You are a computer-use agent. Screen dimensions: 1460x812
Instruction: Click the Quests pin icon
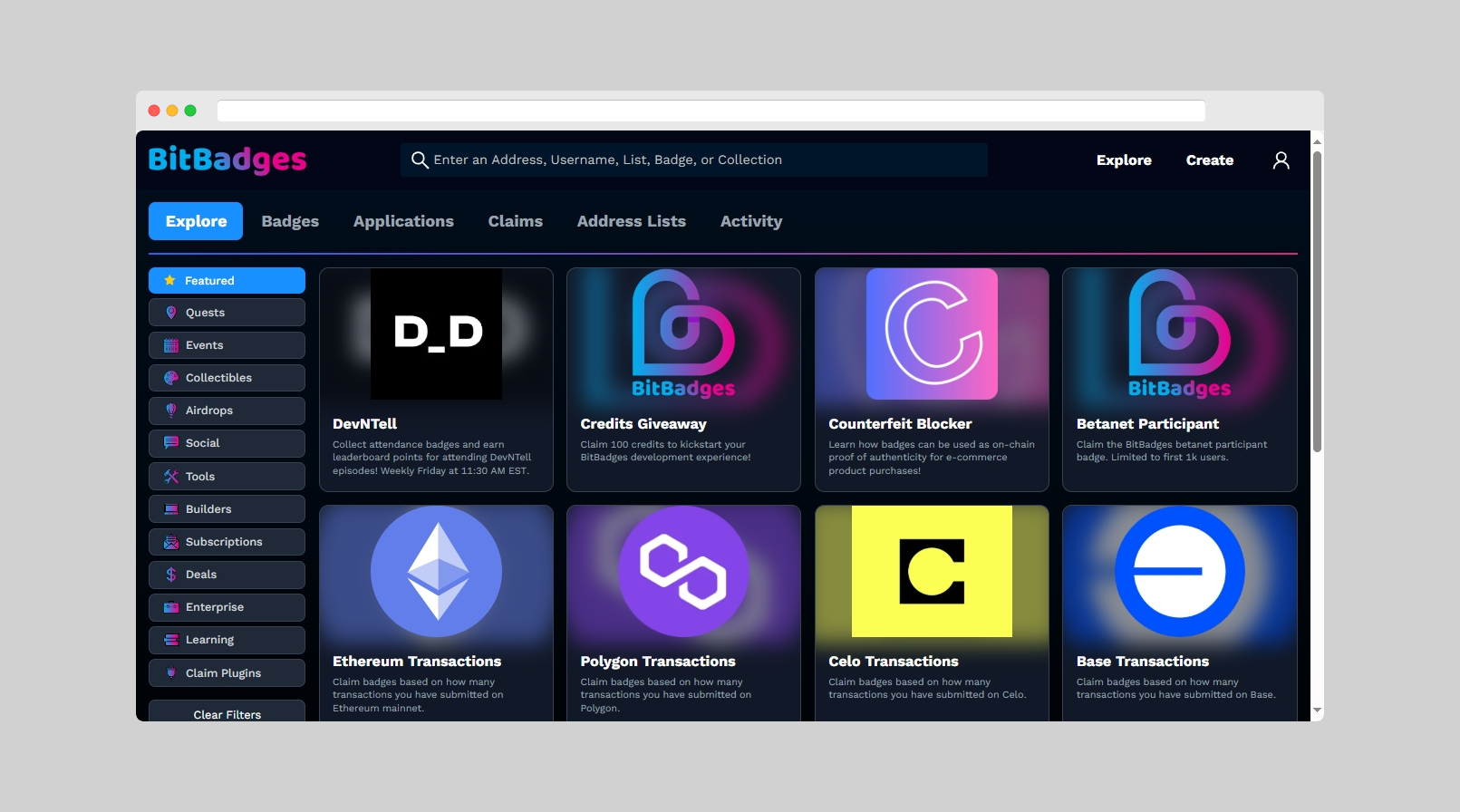(170, 313)
